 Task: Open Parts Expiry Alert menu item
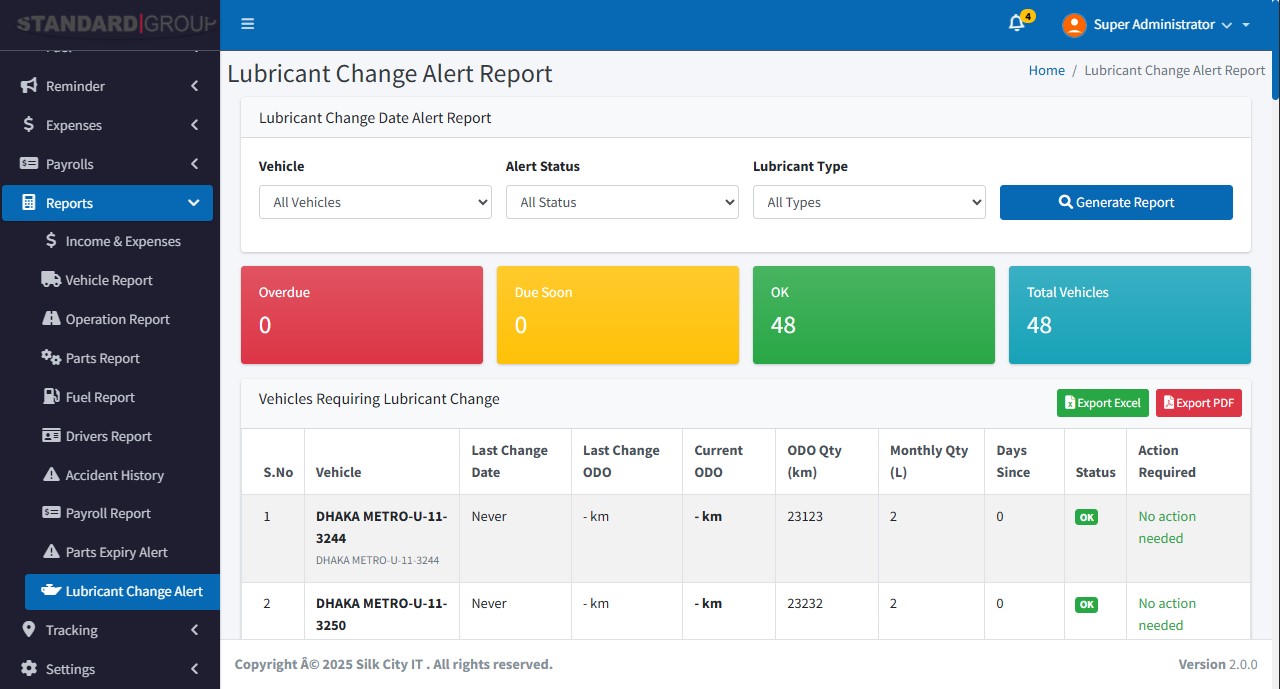(116, 552)
